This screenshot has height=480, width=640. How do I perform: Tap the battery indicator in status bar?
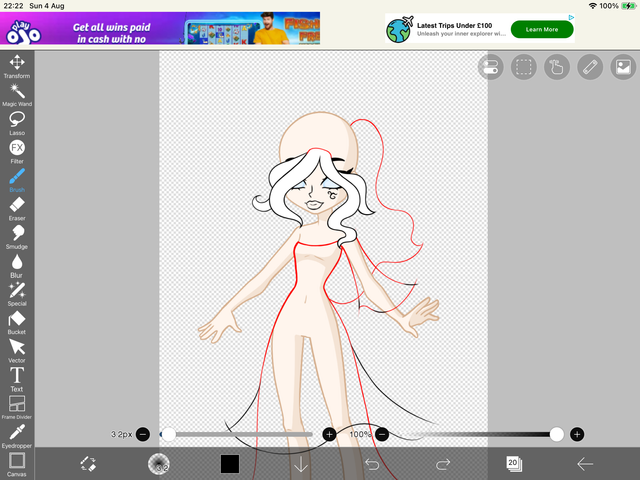coord(628,6)
